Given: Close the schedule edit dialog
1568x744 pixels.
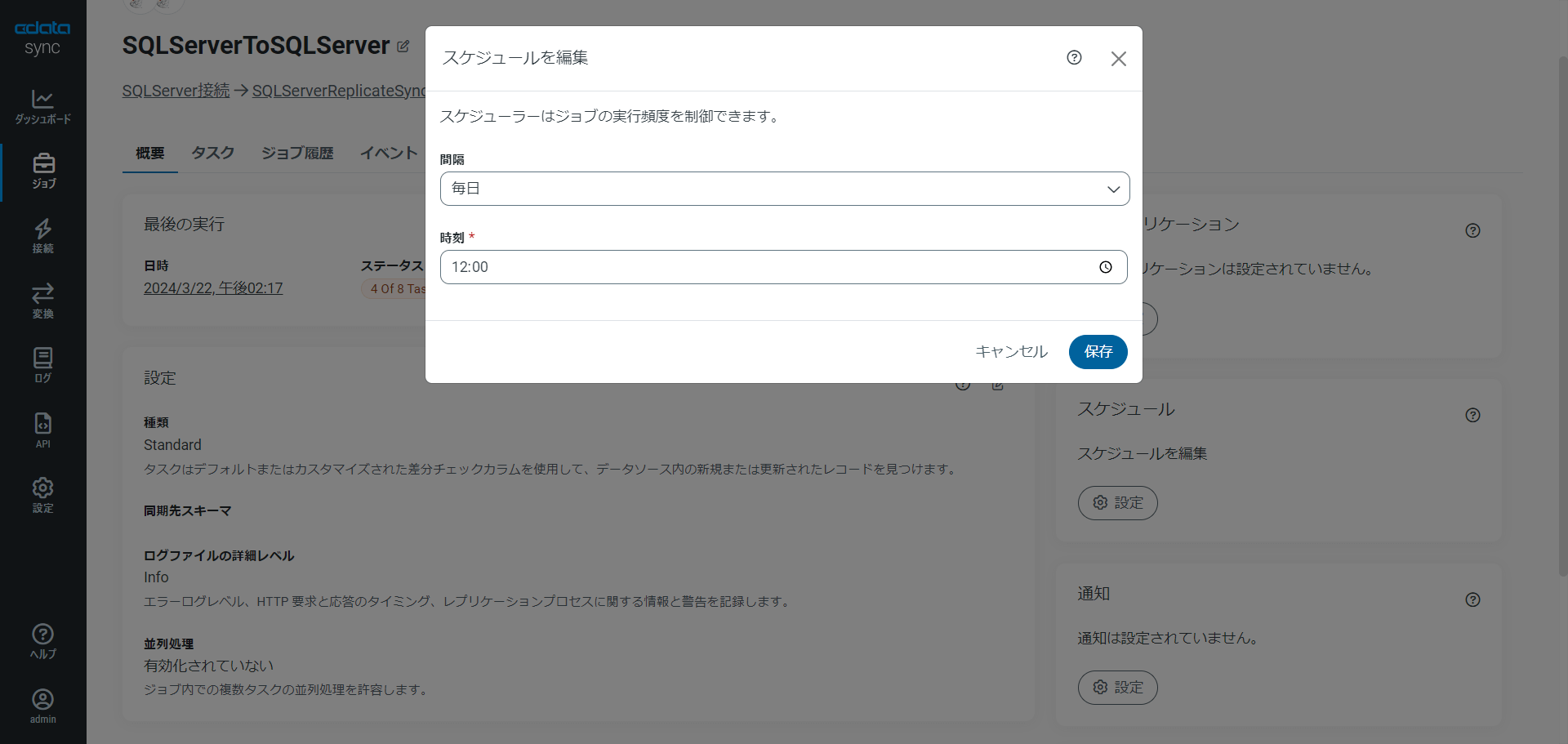Looking at the screenshot, I should click(1119, 59).
